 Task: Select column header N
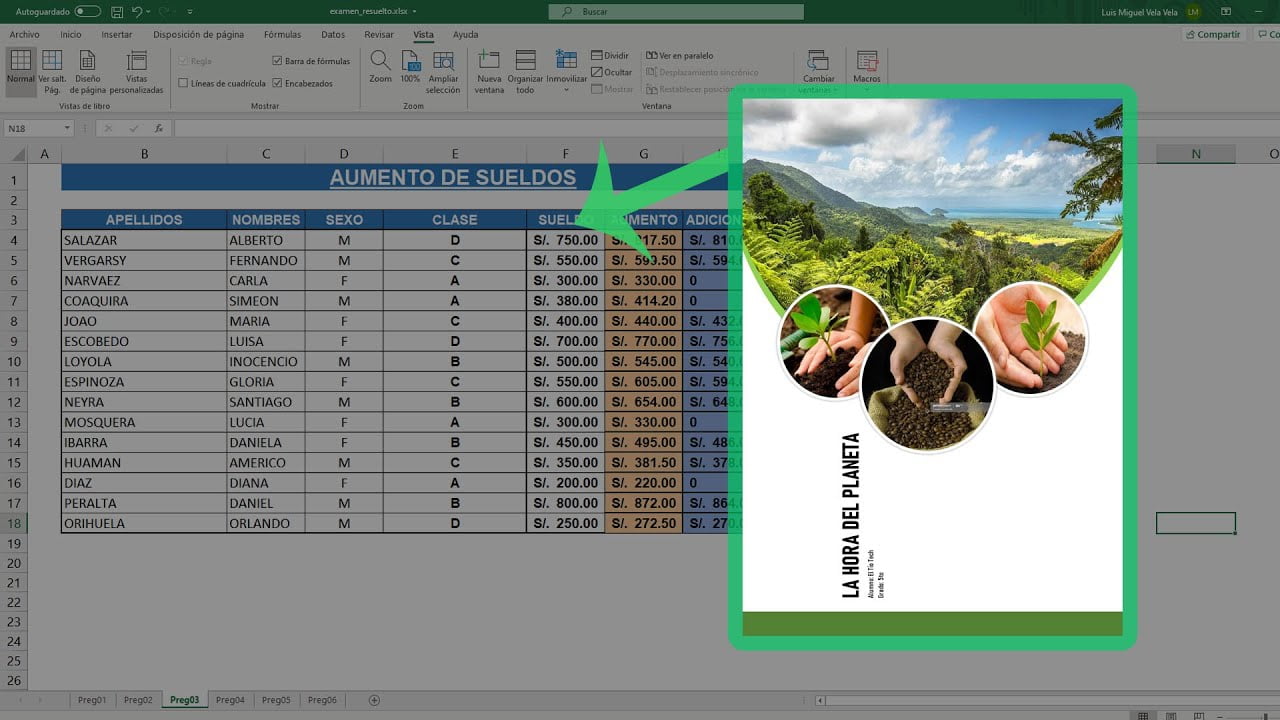pos(1196,154)
